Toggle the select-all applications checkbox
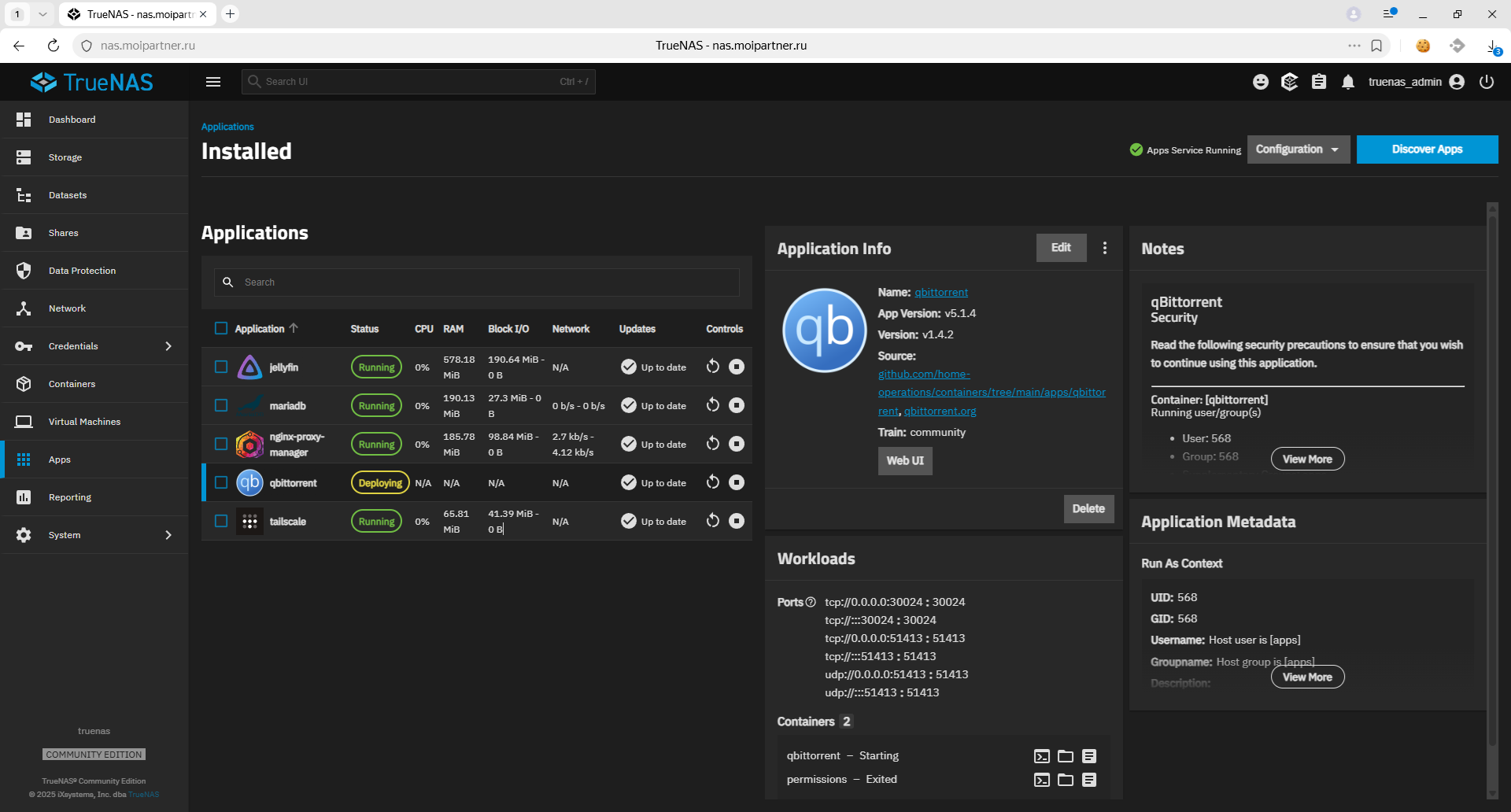The height and width of the screenshot is (812, 1511). pos(221,328)
